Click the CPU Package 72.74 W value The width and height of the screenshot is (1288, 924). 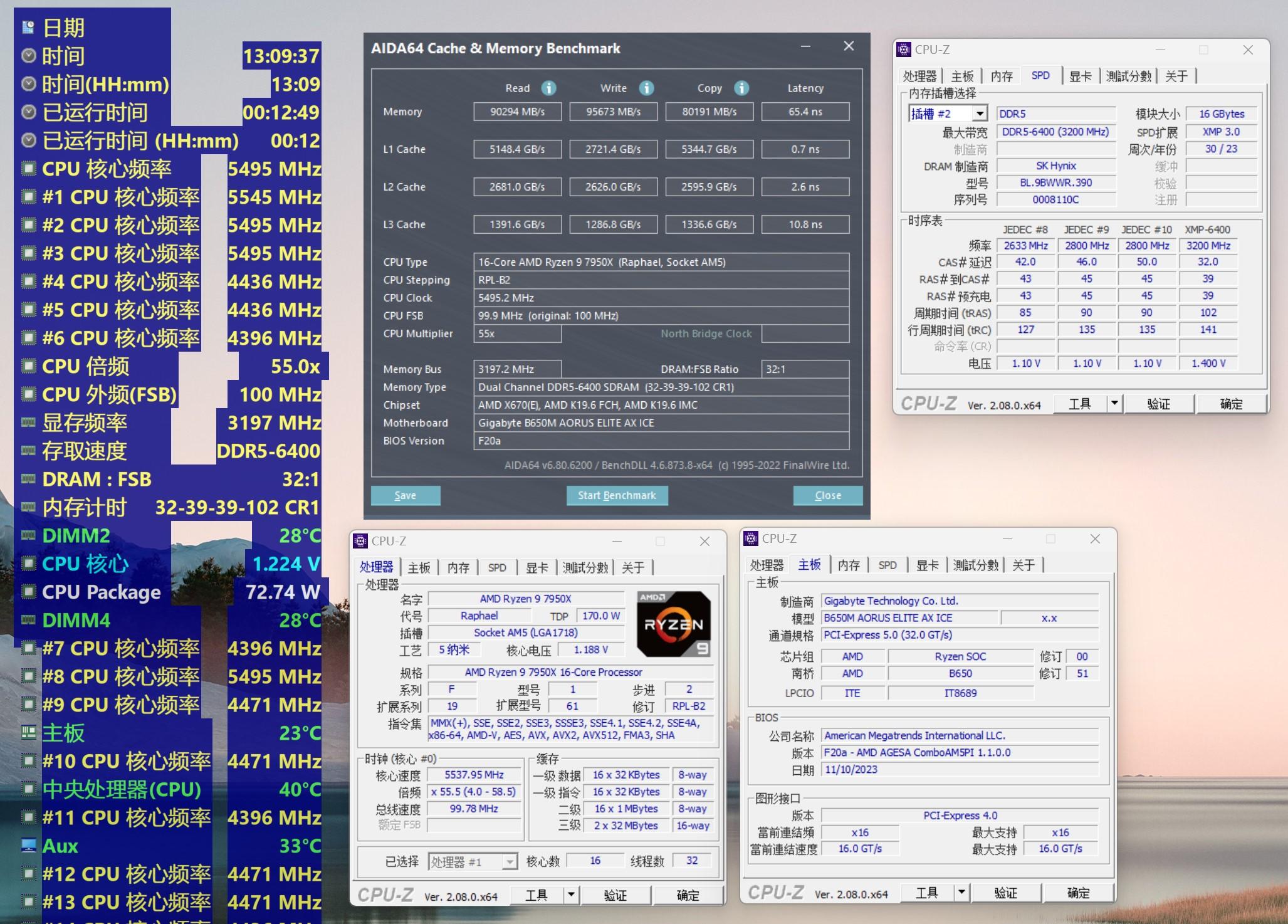coord(283,592)
